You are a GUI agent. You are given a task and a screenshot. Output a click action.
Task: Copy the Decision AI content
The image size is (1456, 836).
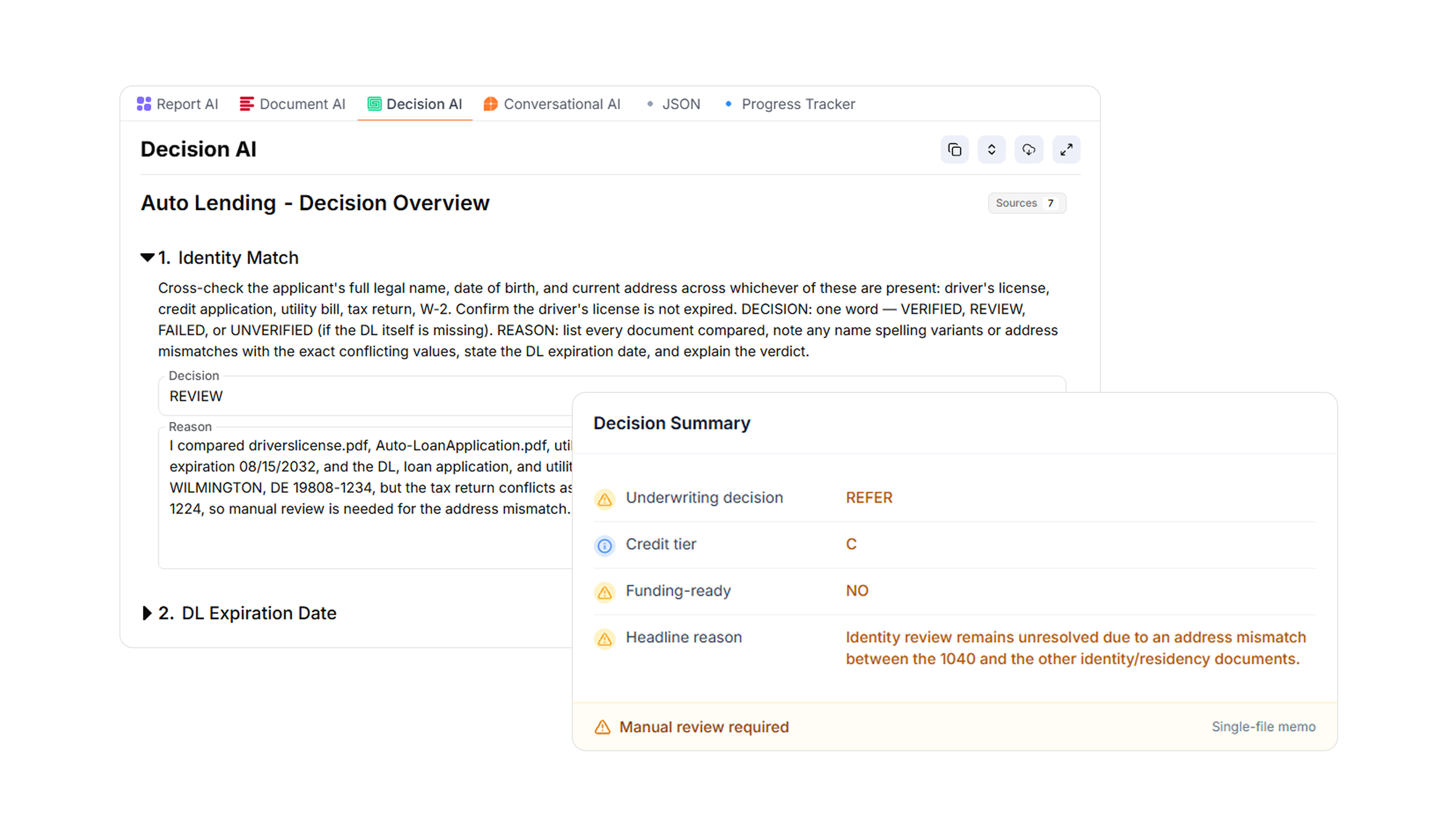(954, 150)
